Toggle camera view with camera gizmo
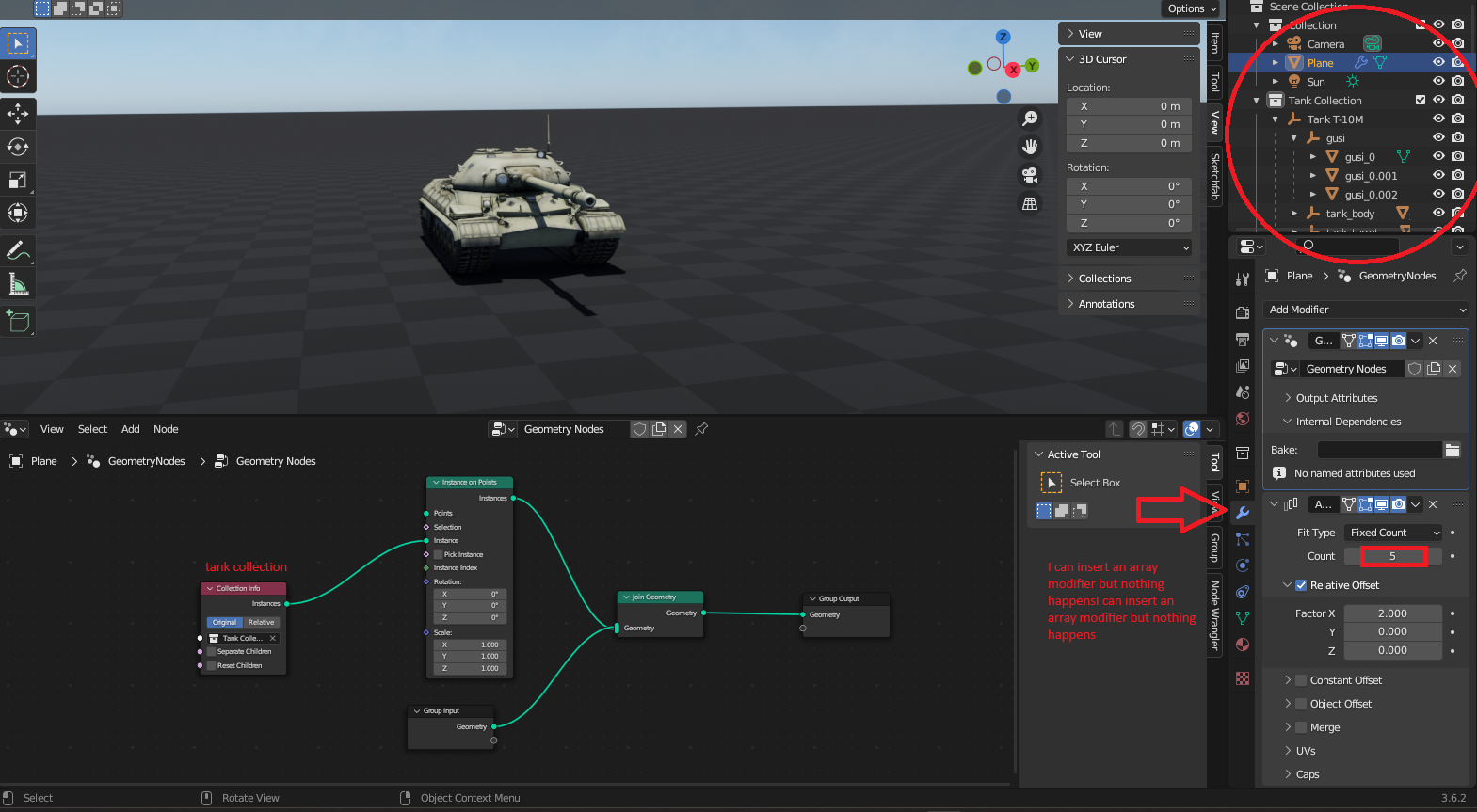This screenshot has width=1477, height=812. pos(1030,175)
